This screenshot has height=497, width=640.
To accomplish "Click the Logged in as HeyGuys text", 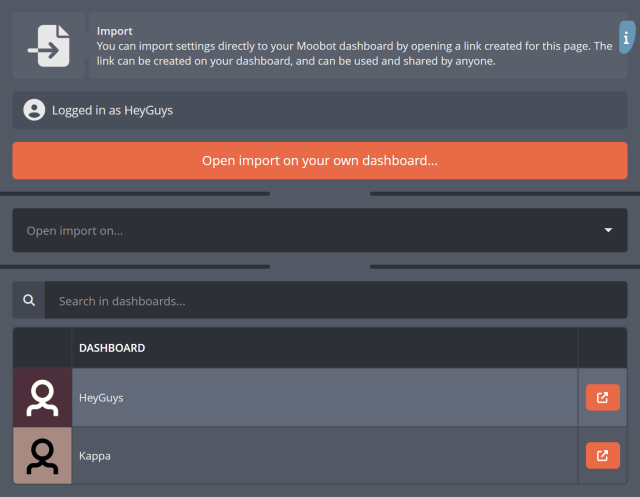I will (x=112, y=111).
